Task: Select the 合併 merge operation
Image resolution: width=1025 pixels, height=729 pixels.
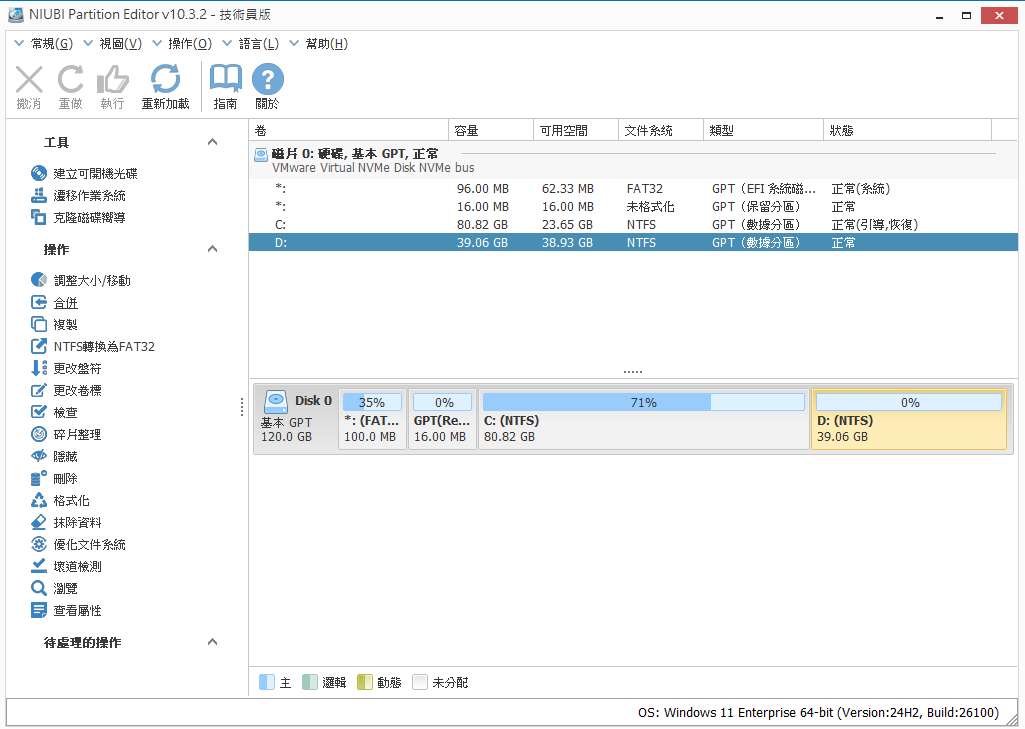Action: click(x=54, y=303)
